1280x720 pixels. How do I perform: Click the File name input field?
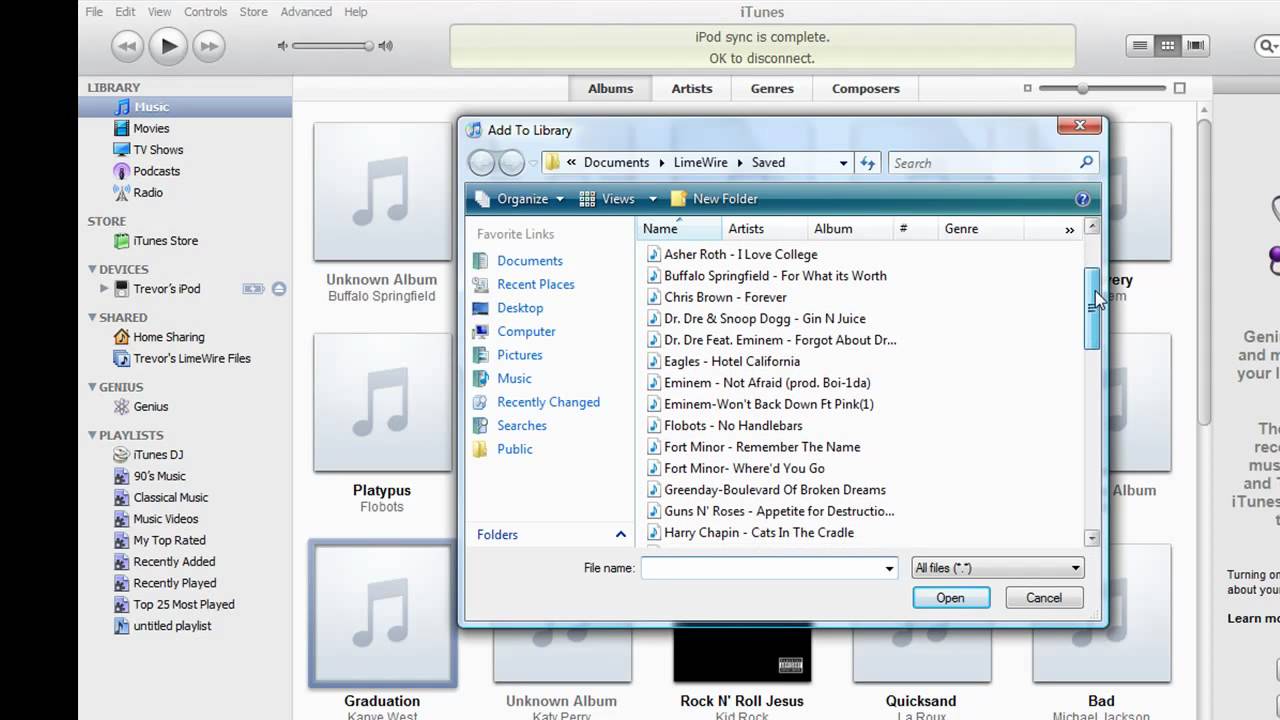[x=768, y=568]
